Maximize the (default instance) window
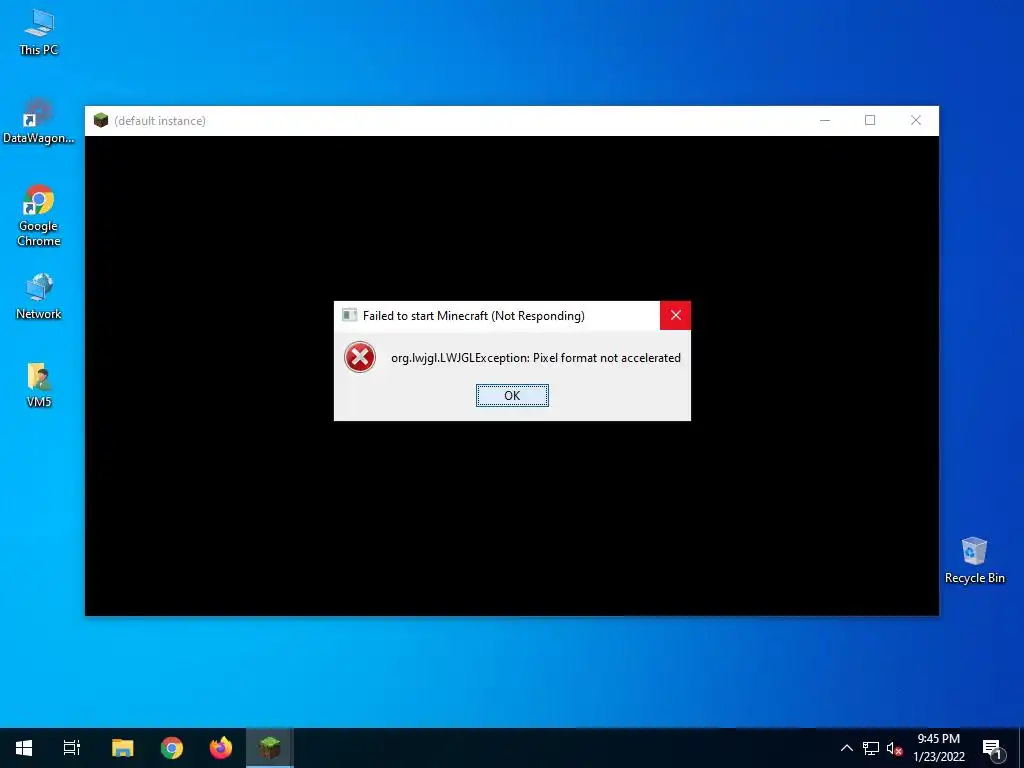 click(870, 120)
